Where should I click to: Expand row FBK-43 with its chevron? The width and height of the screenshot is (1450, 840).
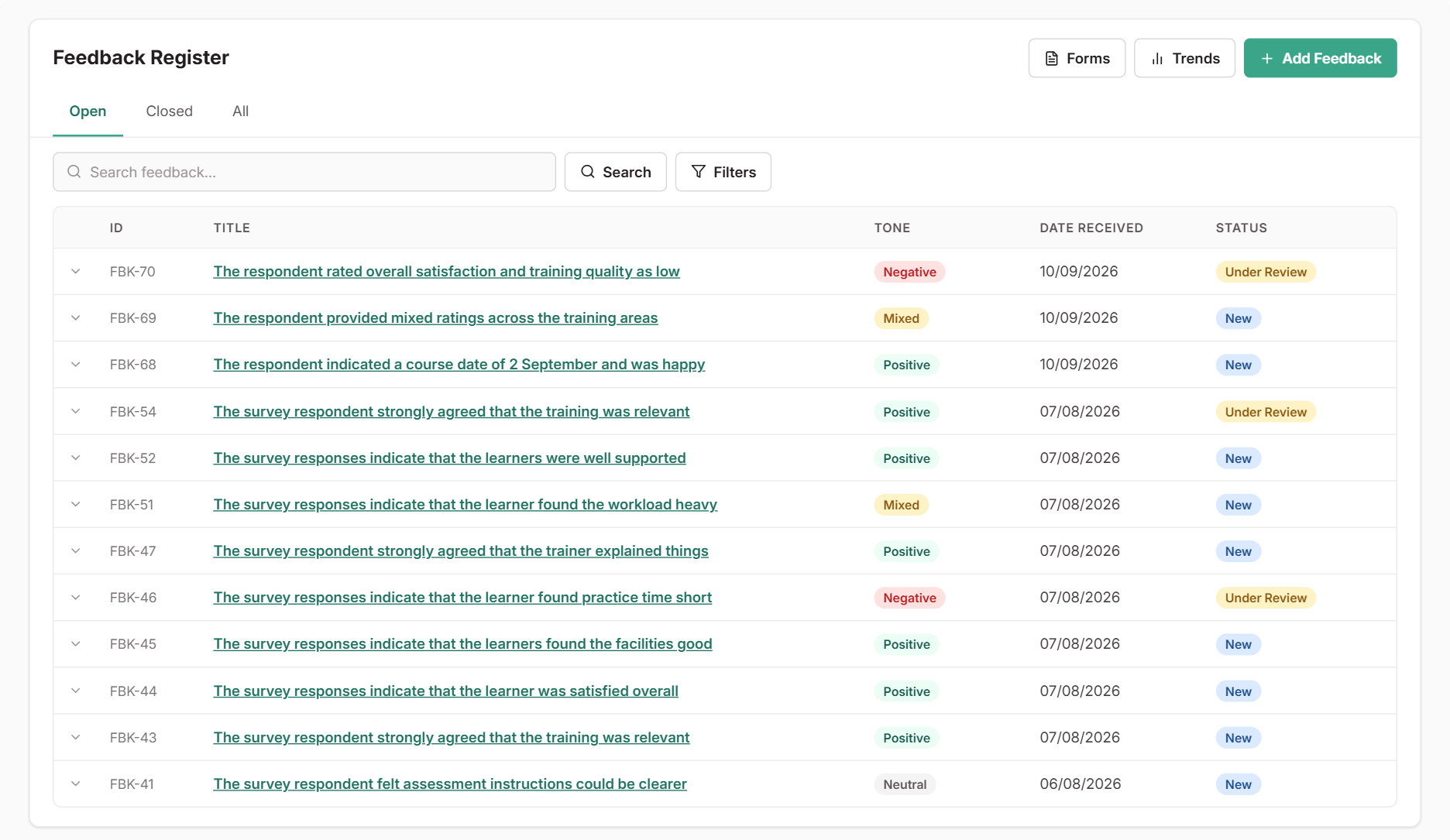76,737
